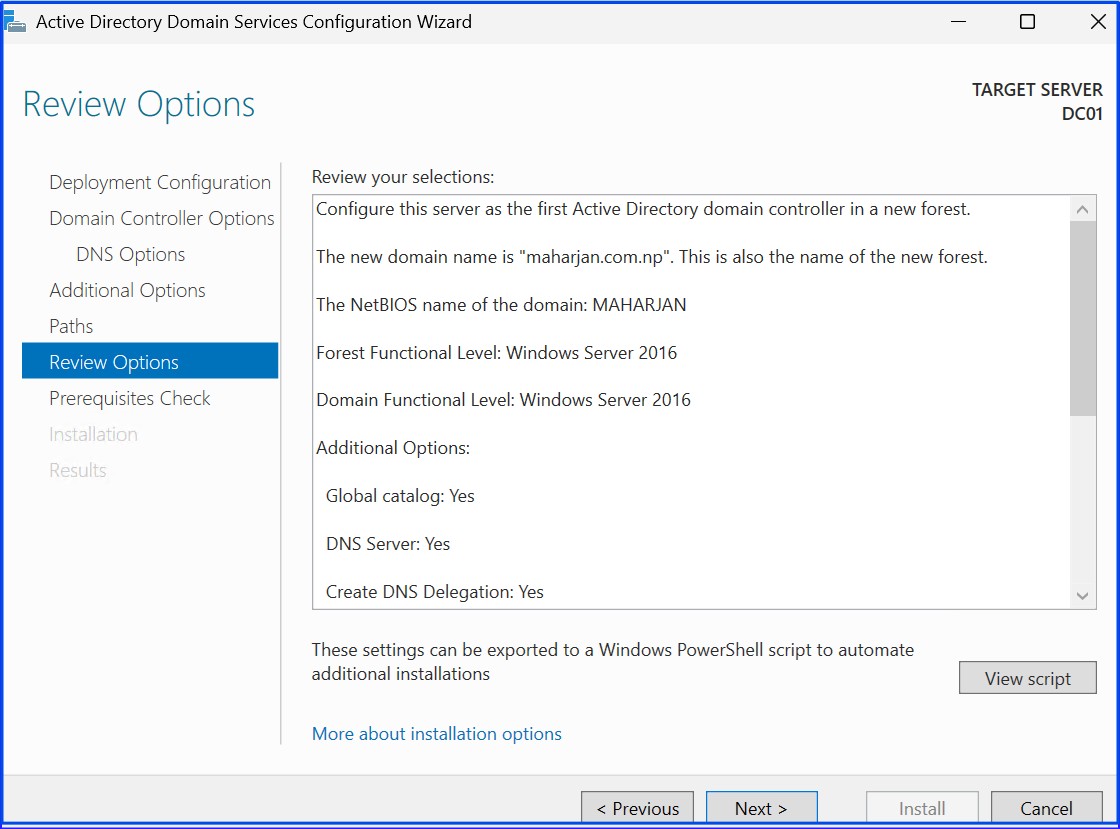Go to the Additional Options step

point(127,290)
